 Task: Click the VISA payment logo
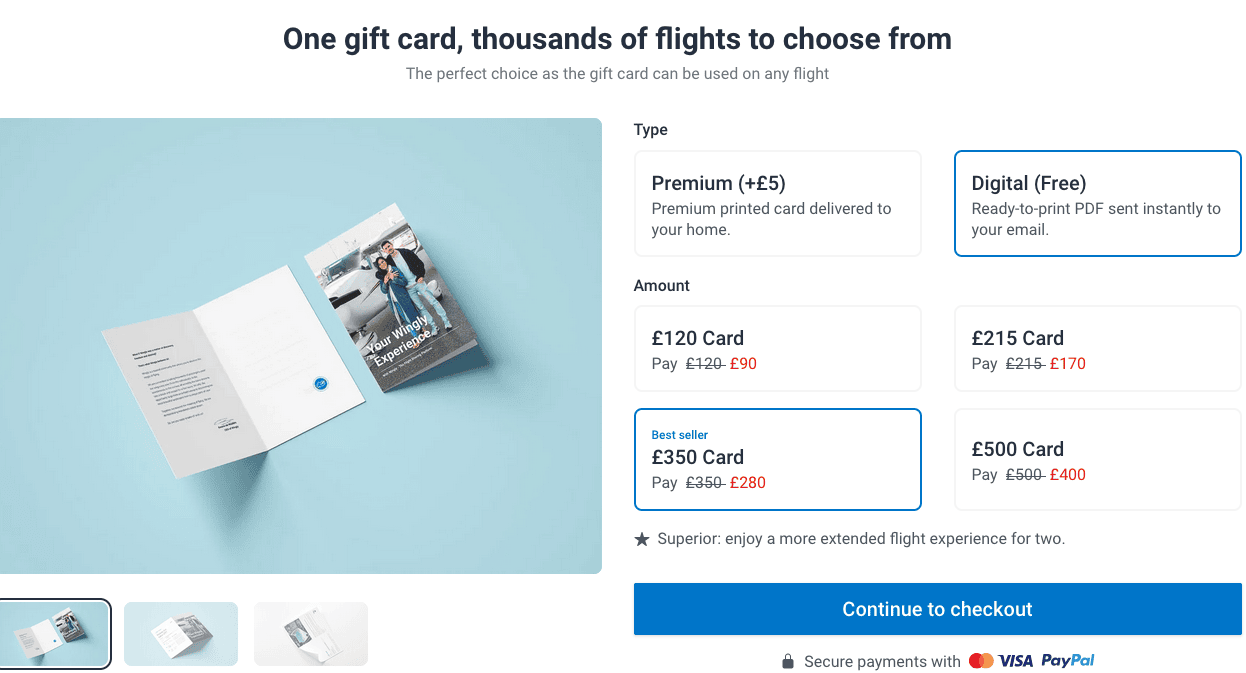point(1015,661)
